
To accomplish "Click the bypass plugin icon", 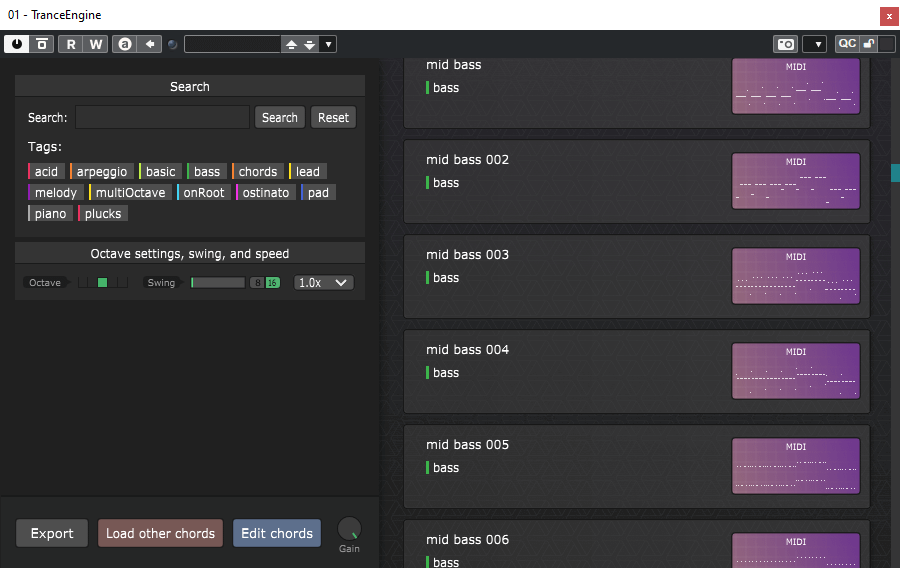I will tap(42, 44).
